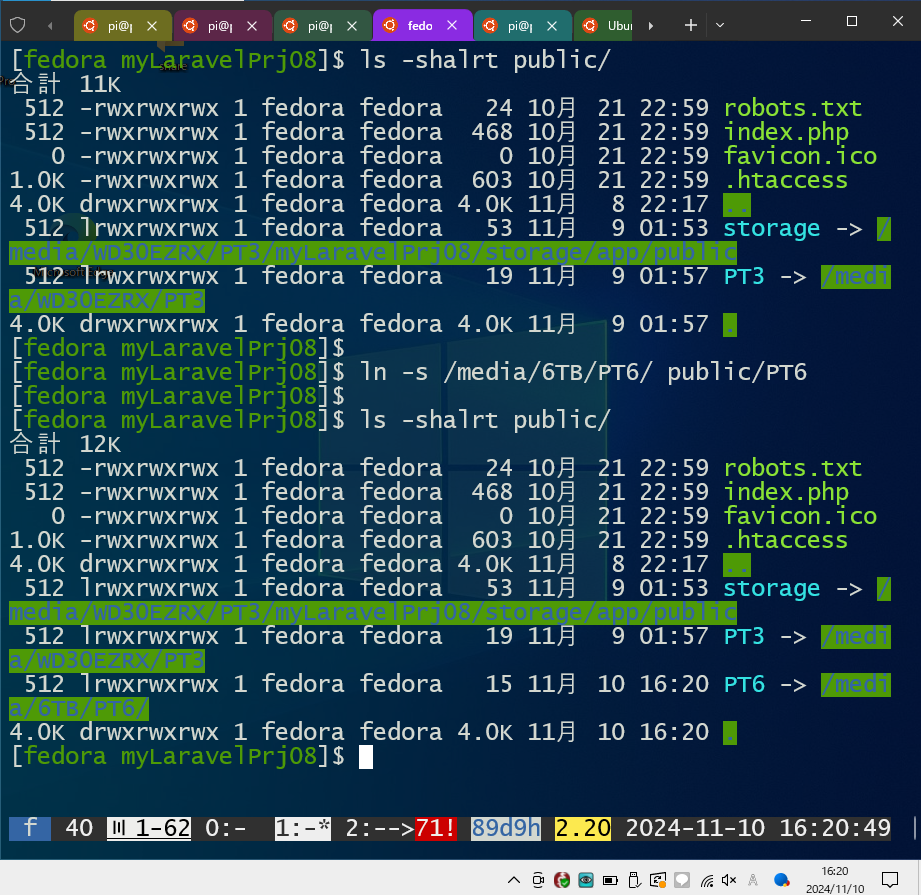Click the safely remove USB tray icon
The width and height of the screenshot is (921, 895).
(x=634, y=880)
